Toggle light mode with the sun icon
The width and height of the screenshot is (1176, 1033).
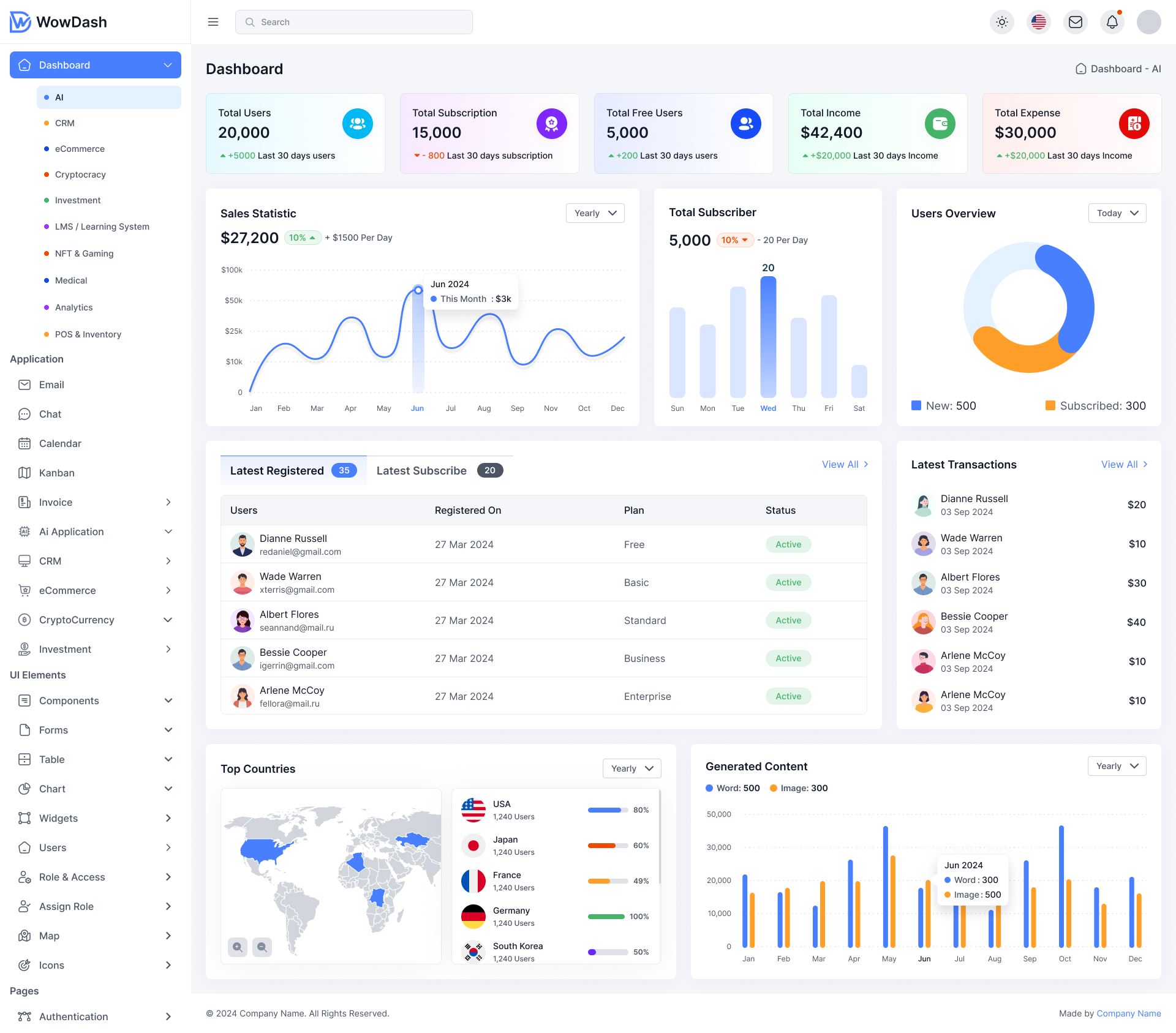point(1002,21)
